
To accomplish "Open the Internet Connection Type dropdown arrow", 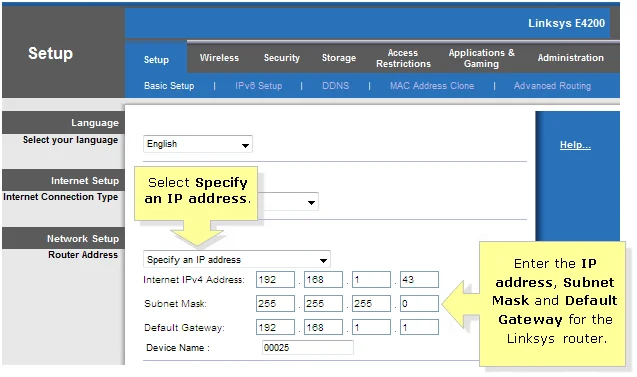I will click(x=311, y=202).
